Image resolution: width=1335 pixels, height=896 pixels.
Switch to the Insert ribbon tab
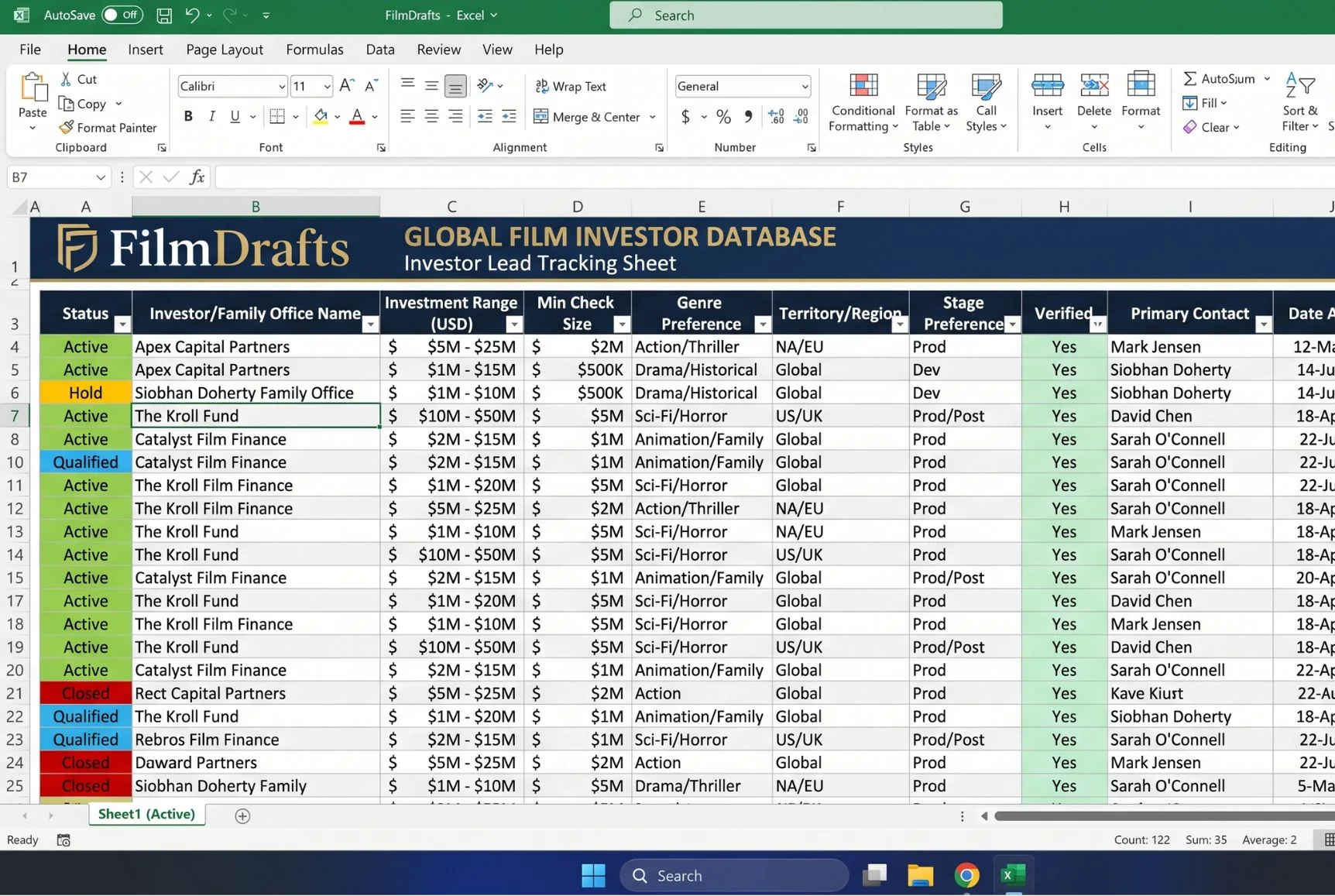click(x=146, y=50)
